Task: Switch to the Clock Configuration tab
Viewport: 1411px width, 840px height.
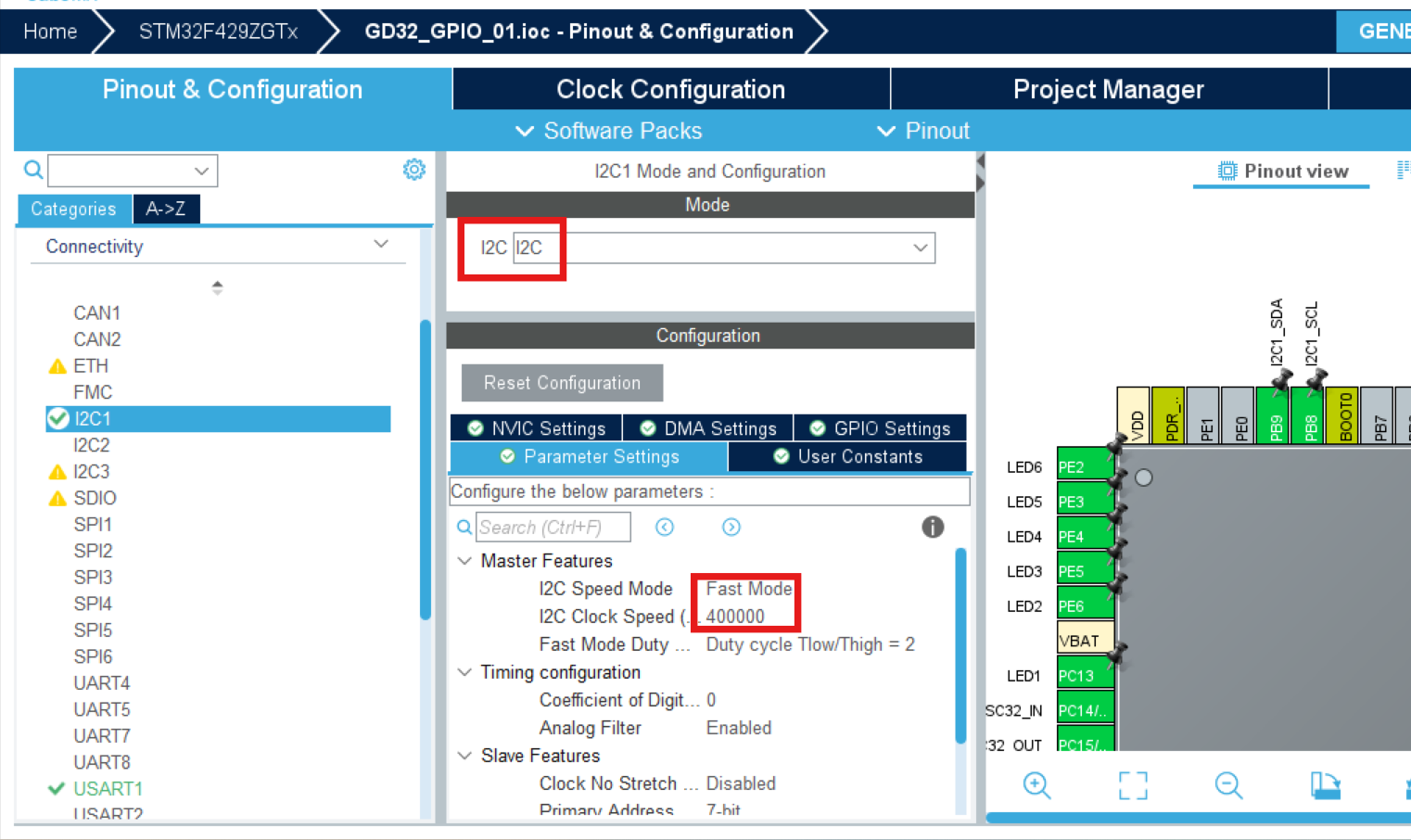Action: click(x=671, y=89)
